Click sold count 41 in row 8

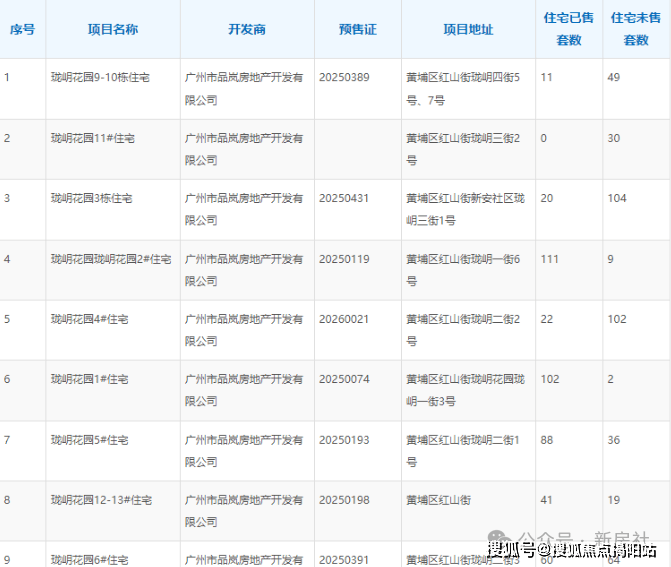(x=546, y=500)
